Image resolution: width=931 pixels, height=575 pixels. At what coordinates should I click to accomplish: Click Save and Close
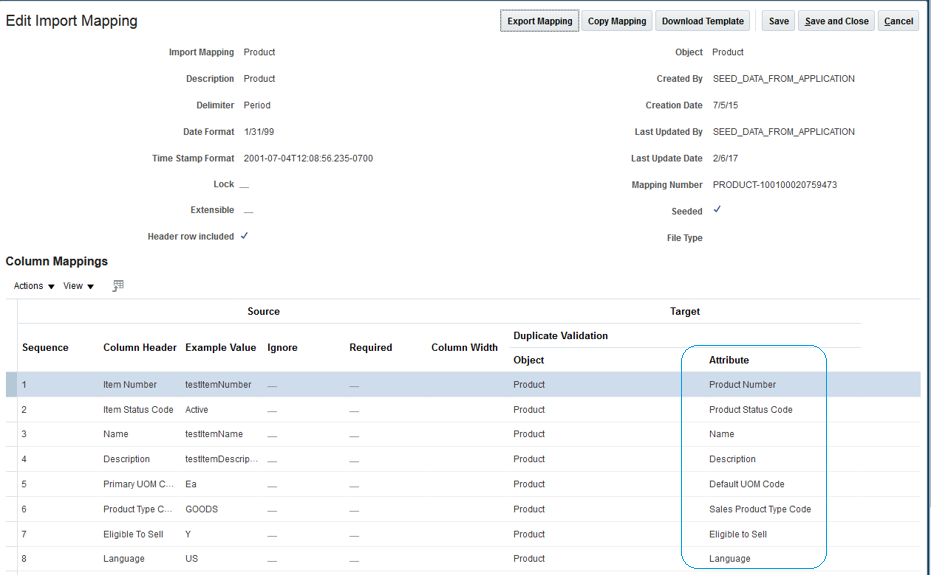coord(837,21)
